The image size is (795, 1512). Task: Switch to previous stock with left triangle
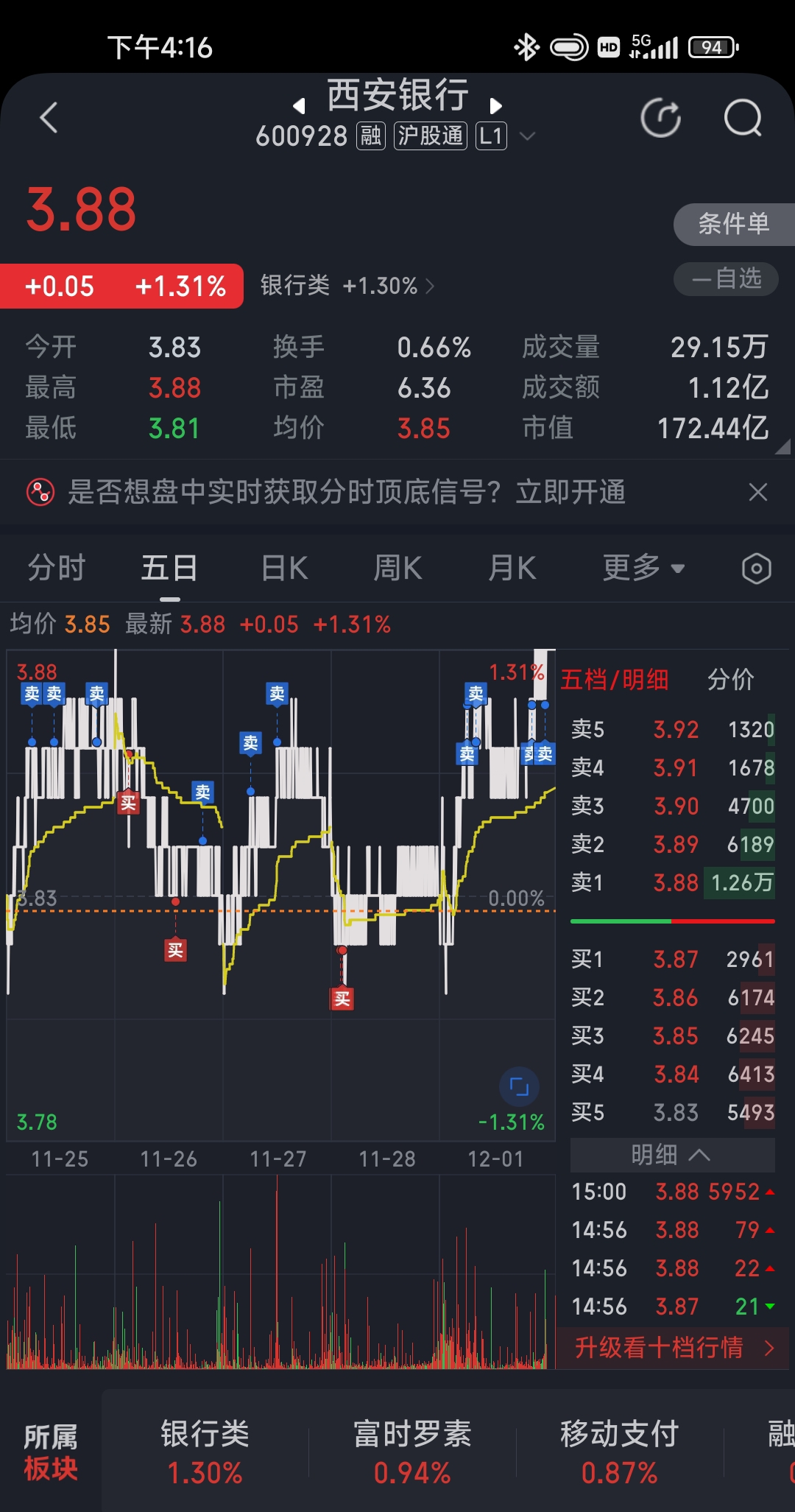[x=299, y=106]
